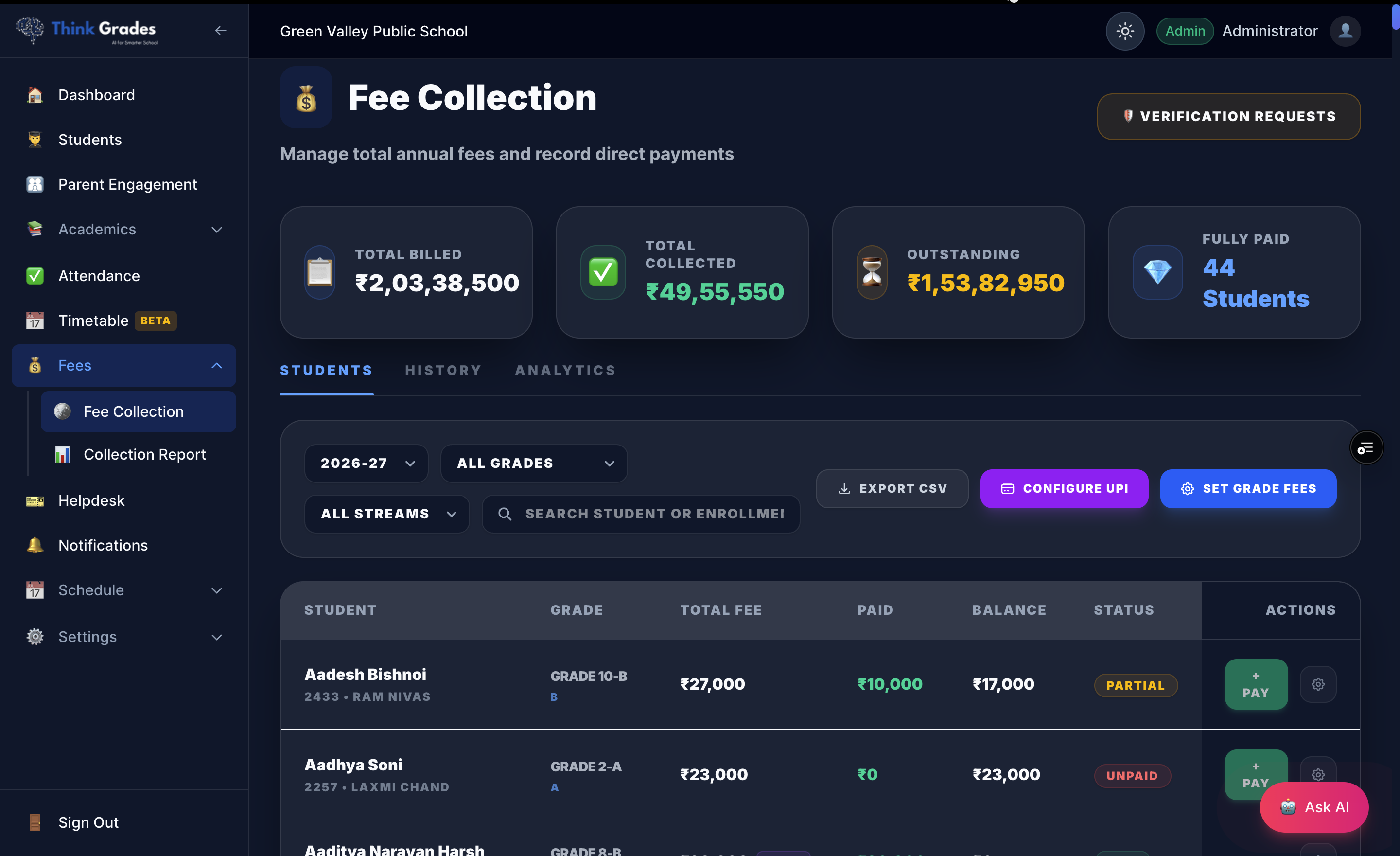Open Parent Engagement page
Viewport: 1400px width, 856px height.
[x=124, y=184]
